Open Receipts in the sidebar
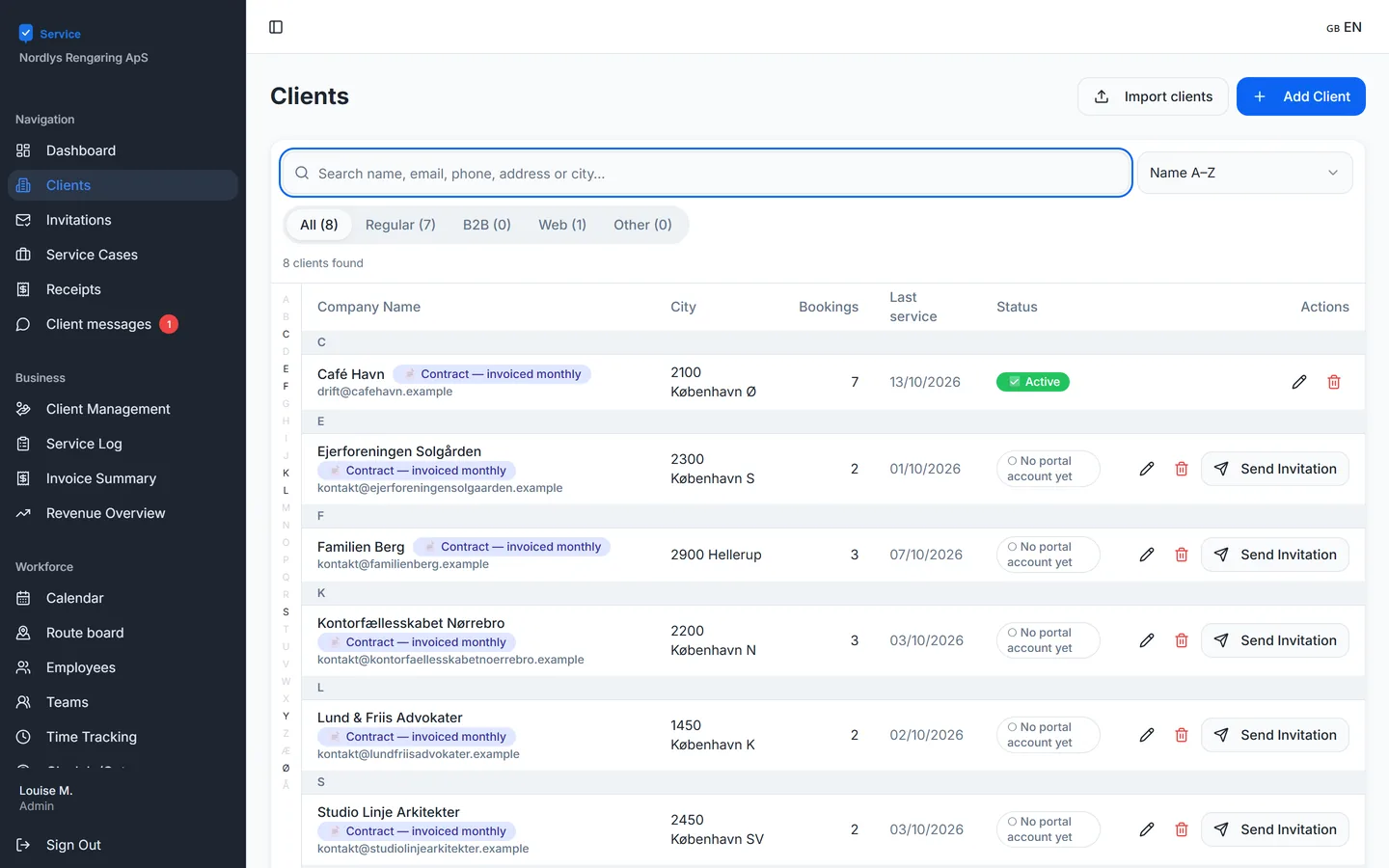The image size is (1389, 868). click(123, 289)
